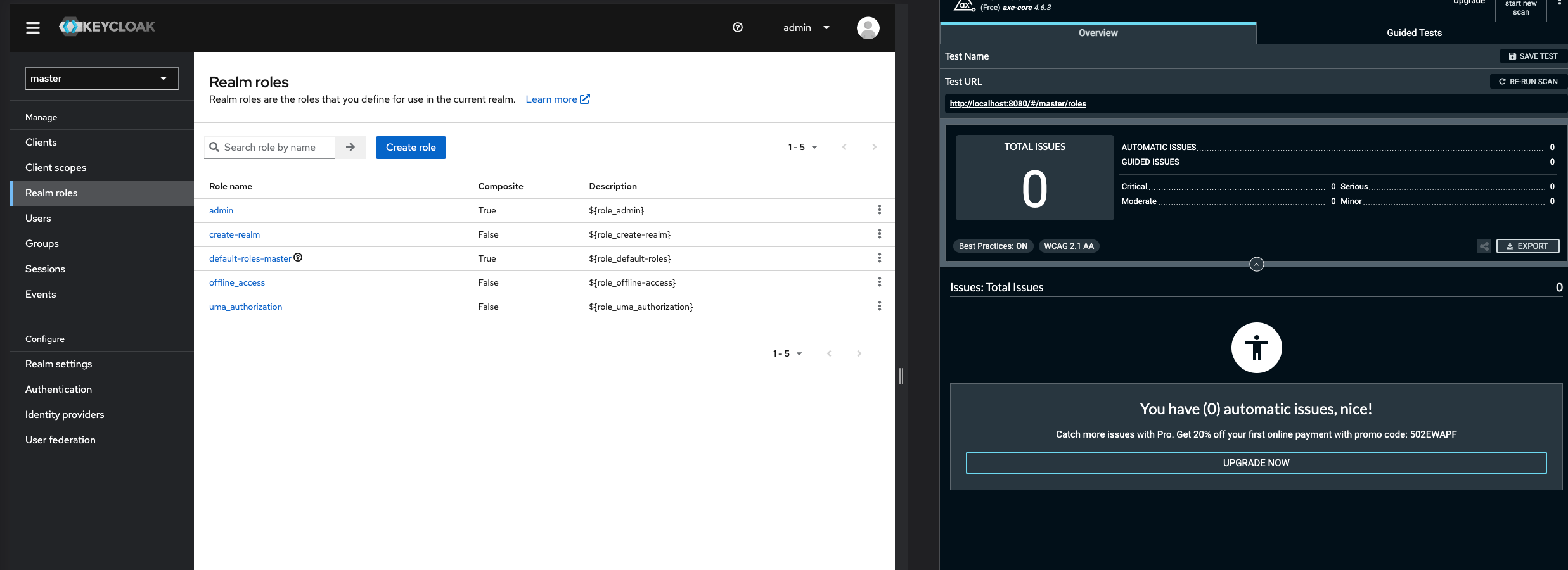This screenshot has height=570, width=1568.
Task: Open kebab menu for default-roles-master role
Action: [879, 258]
